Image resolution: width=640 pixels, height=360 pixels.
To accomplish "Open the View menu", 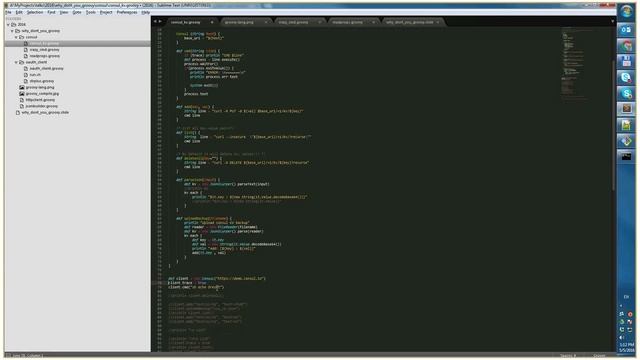I will pos(64,12).
